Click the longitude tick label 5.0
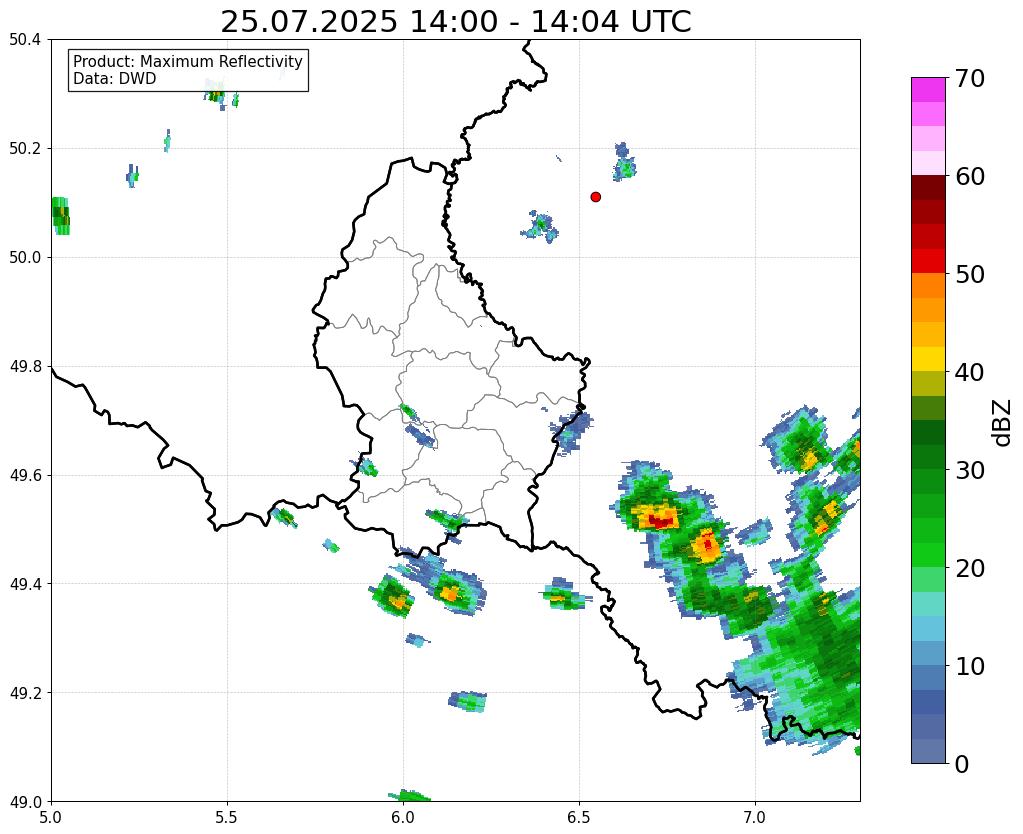This screenshot has width=1023, height=834. (x=52, y=816)
